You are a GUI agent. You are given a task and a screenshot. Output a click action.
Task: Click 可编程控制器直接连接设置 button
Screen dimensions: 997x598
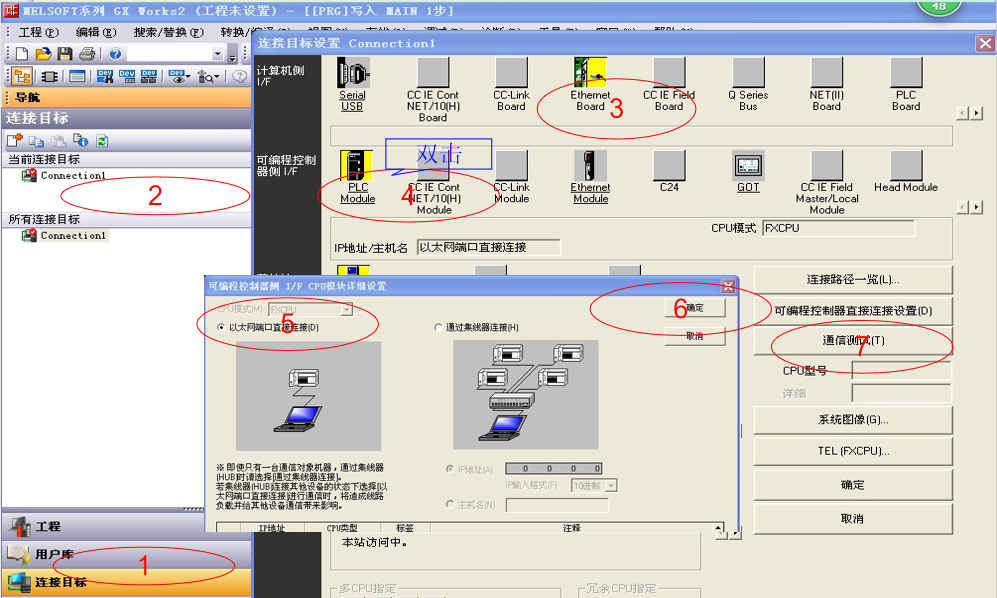(x=853, y=310)
